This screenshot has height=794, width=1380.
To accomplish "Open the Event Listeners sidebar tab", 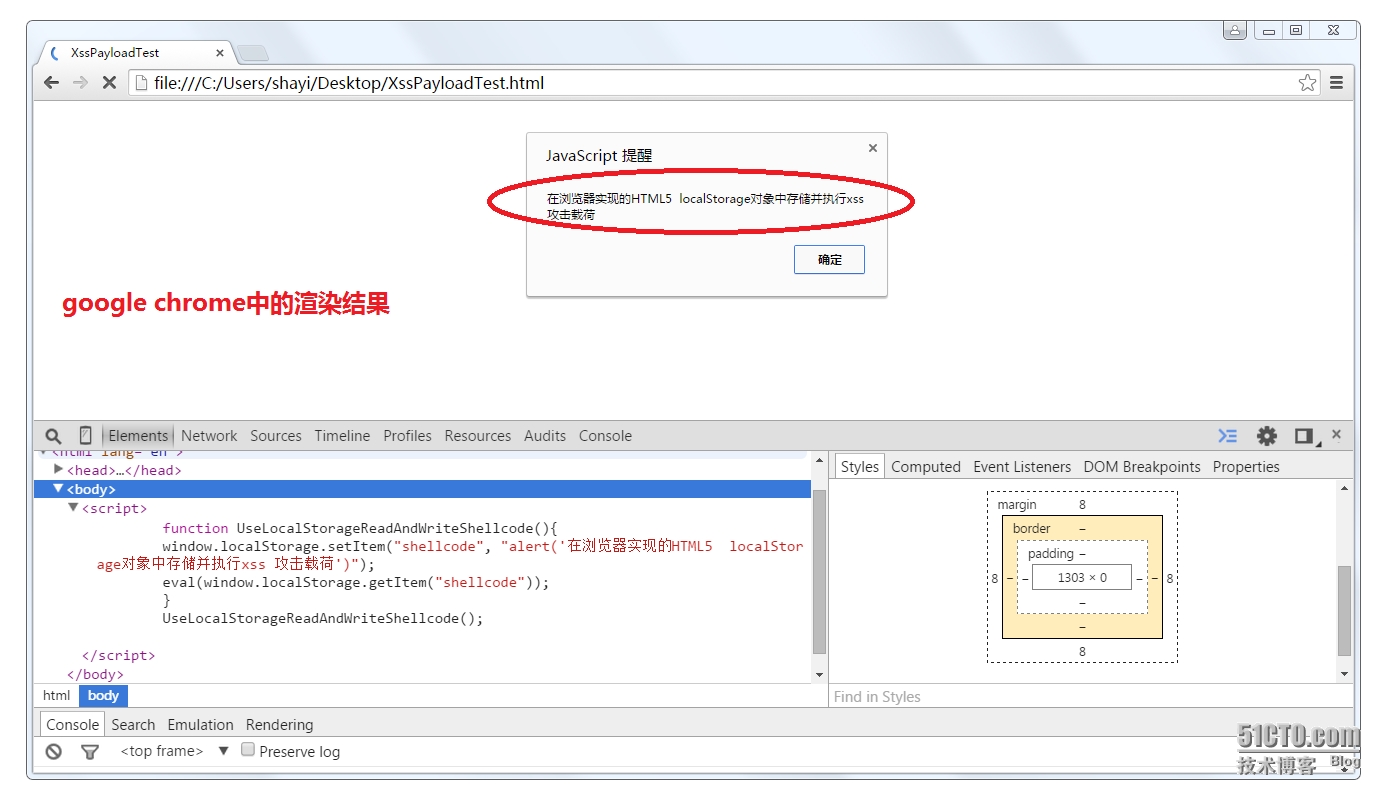I will (1022, 467).
